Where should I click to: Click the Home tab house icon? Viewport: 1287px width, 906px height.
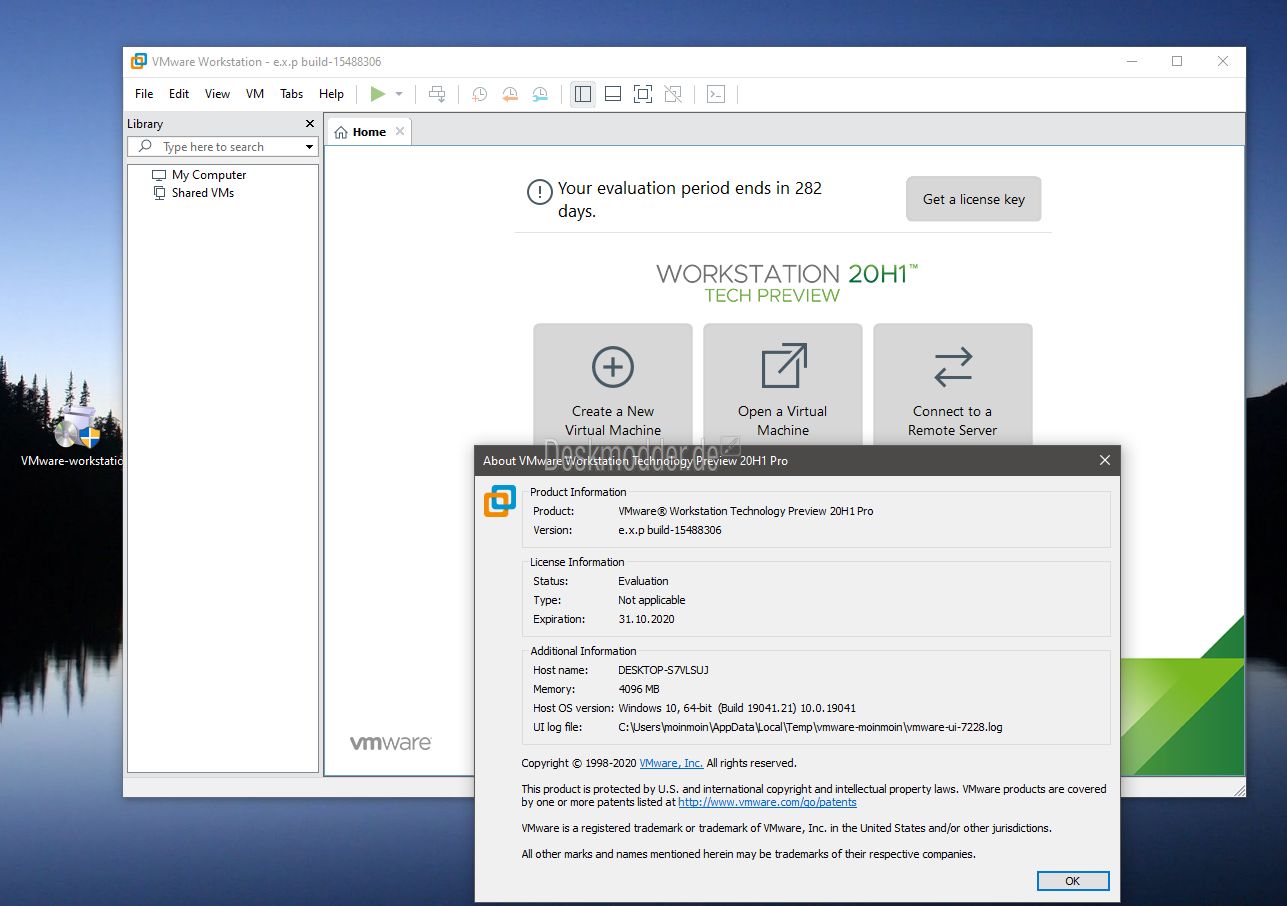pyautogui.click(x=341, y=132)
